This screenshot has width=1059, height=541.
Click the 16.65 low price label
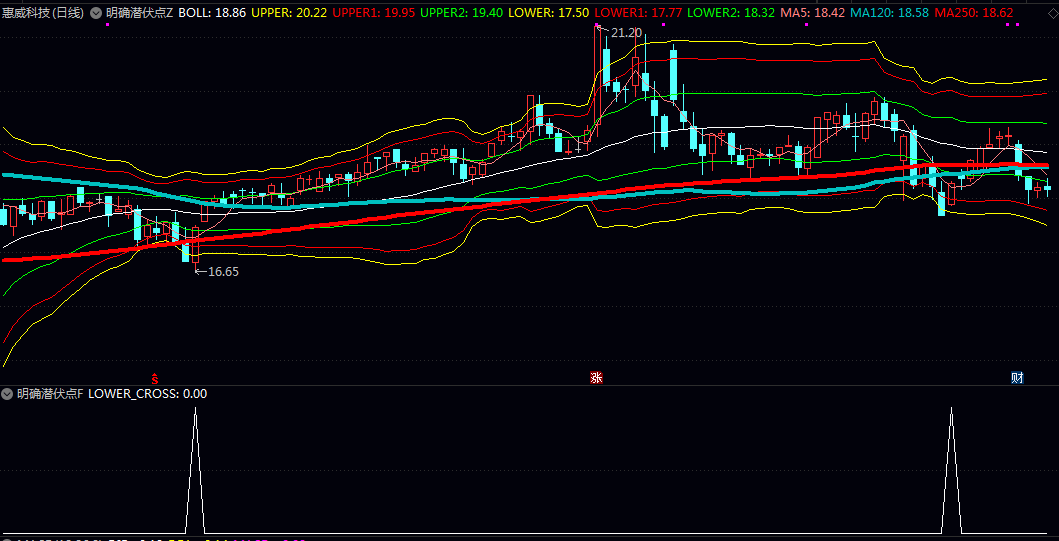[222, 271]
